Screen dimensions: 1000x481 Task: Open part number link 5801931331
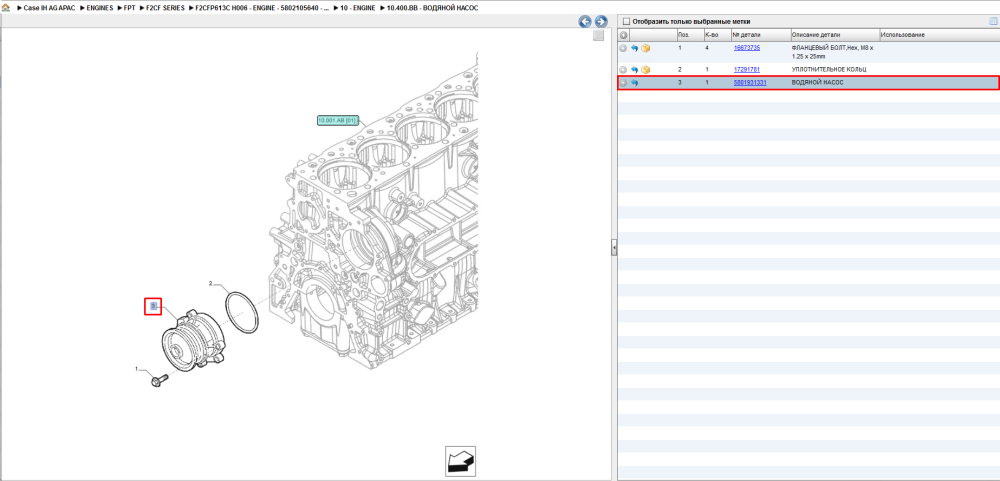750,83
